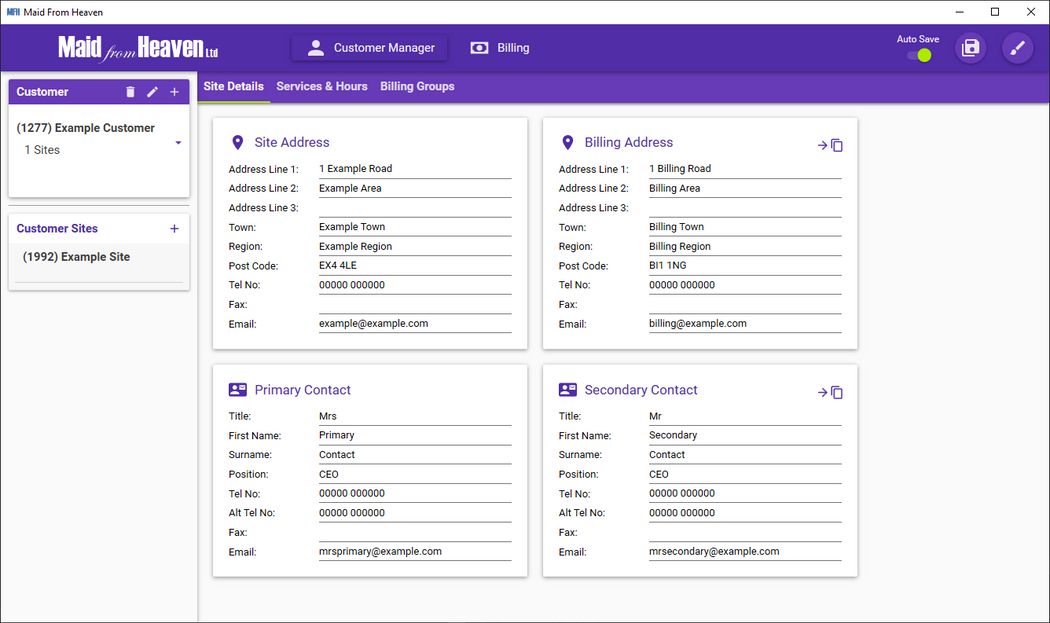Click Primary Contact First Name field
Viewport: 1050px width, 623px height.
414,435
